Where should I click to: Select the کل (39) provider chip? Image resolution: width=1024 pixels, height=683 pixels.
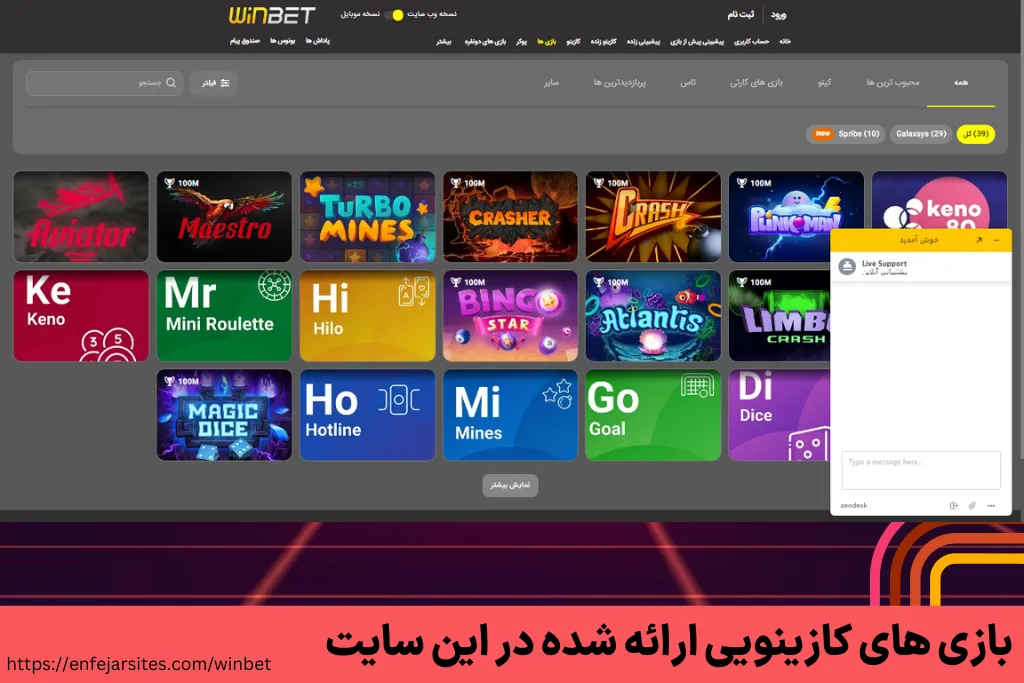coord(976,134)
